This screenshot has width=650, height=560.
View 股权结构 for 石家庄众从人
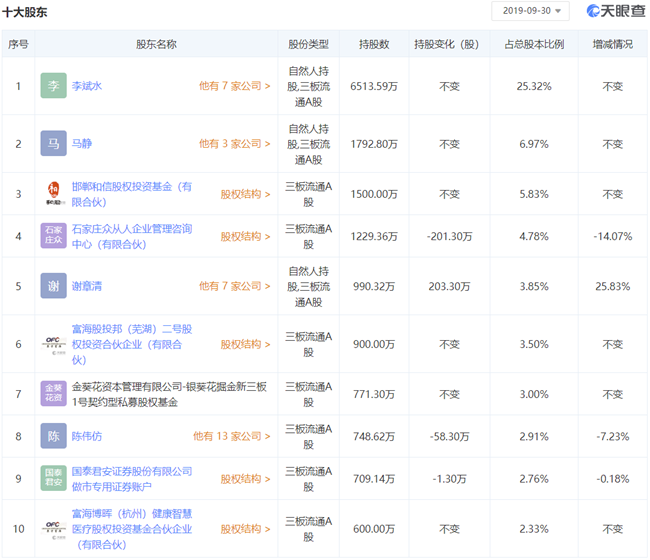[x=245, y=236]
